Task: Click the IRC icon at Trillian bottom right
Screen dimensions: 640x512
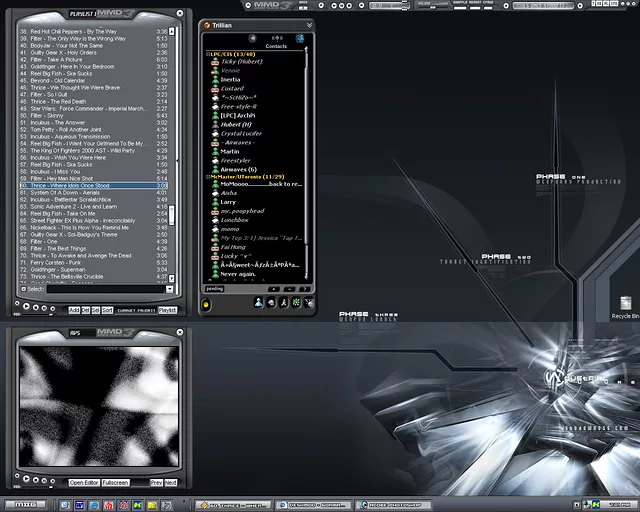Action: 309,303
